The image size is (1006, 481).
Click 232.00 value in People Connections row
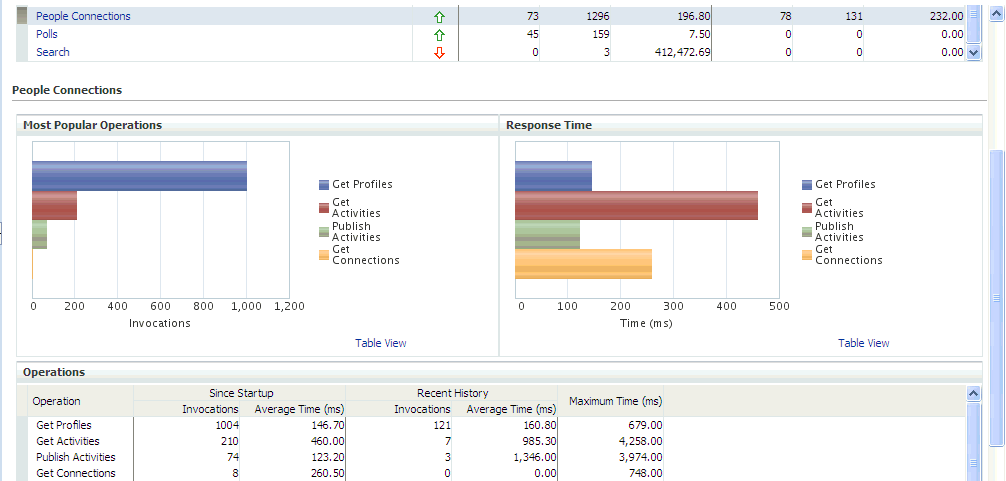click(x=946, y=17)
